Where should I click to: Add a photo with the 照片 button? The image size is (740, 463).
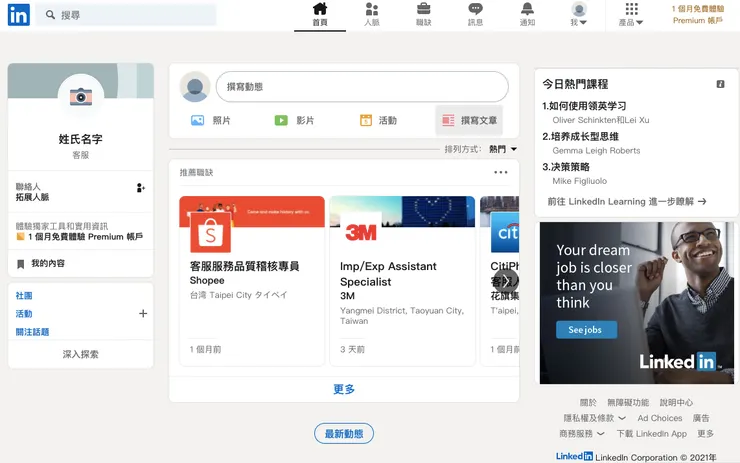[210, 121]
